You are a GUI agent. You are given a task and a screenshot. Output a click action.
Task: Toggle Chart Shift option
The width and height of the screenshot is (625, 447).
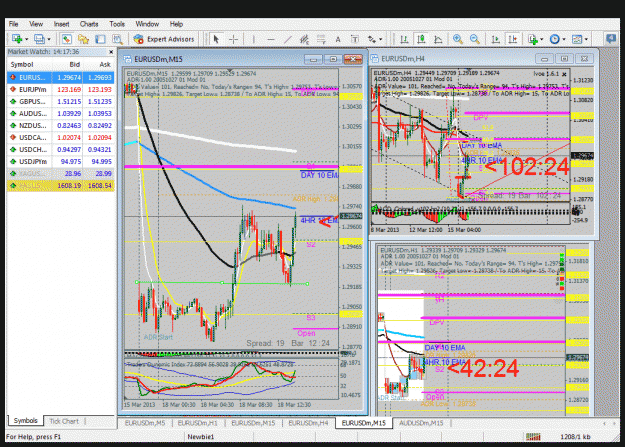point(512,39)
